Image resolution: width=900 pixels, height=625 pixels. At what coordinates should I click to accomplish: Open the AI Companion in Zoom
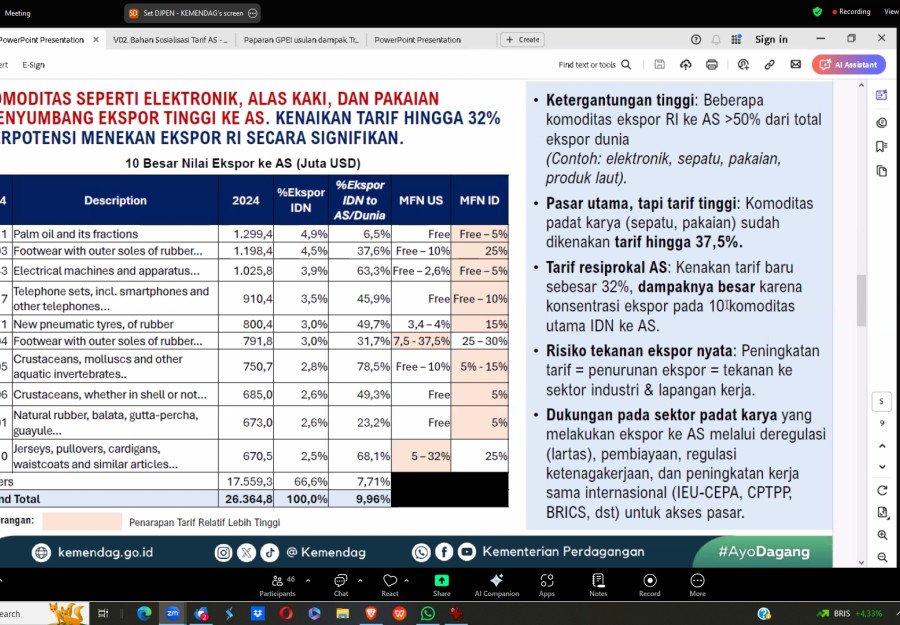(x=496, y=585)
